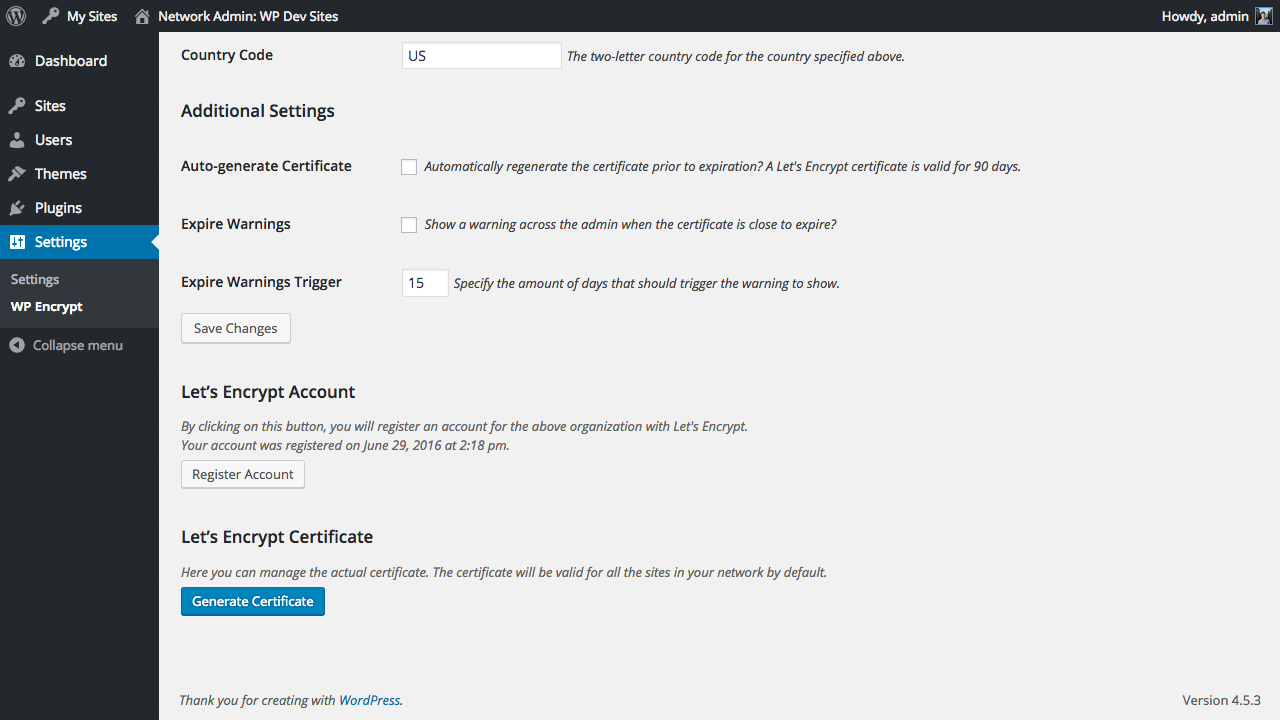Image resolution: width=1280 pixels, height=720 pixels.
Task: Click the Users person icon
Action: [x=17, y=140]
